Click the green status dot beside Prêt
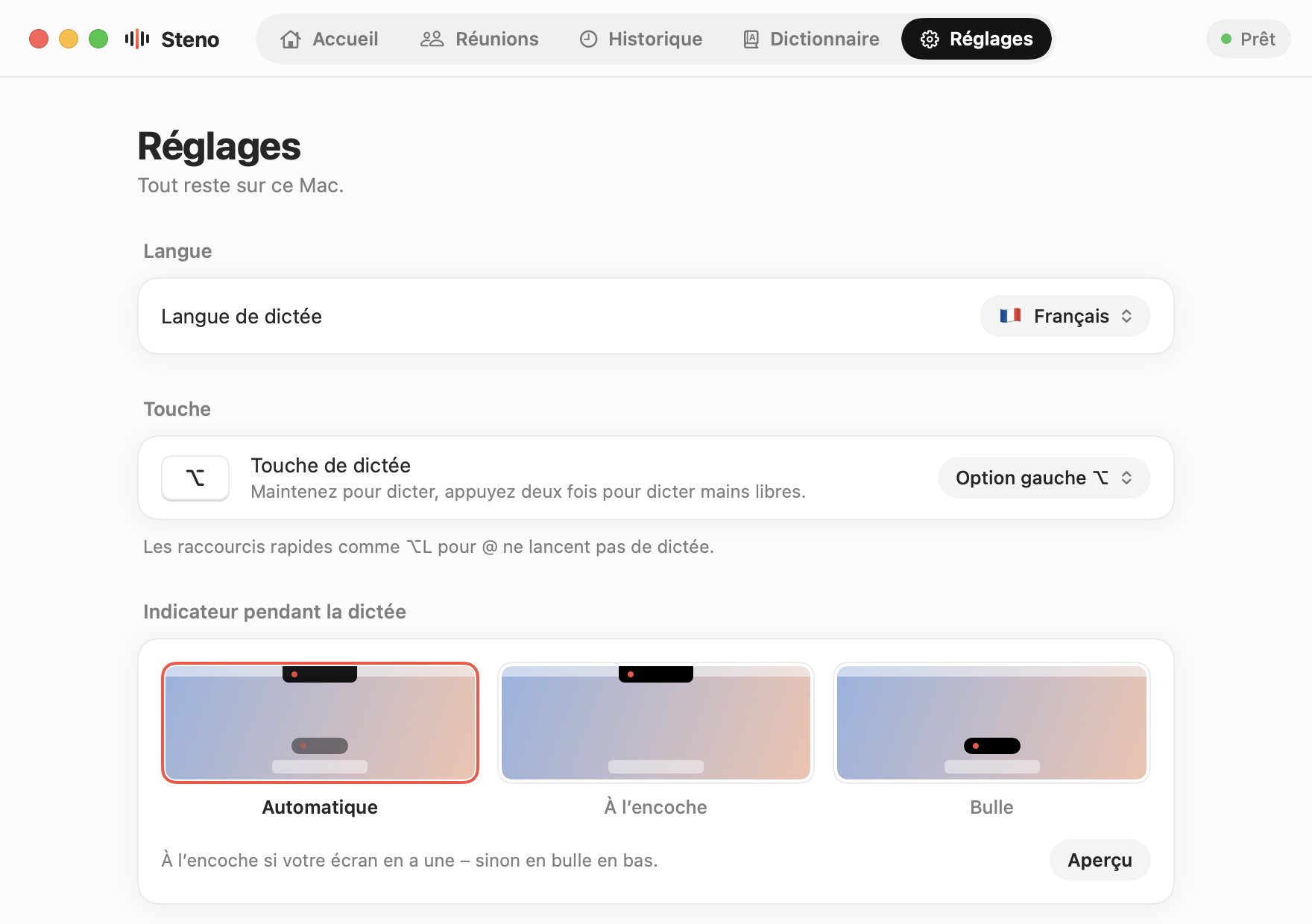The height and width of the screenshot is (924, 1312). [x=1226, y=39]
